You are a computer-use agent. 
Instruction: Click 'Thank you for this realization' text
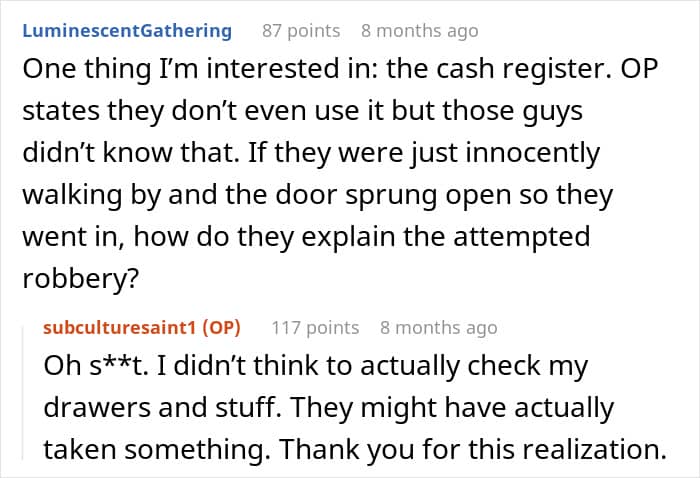469,449
